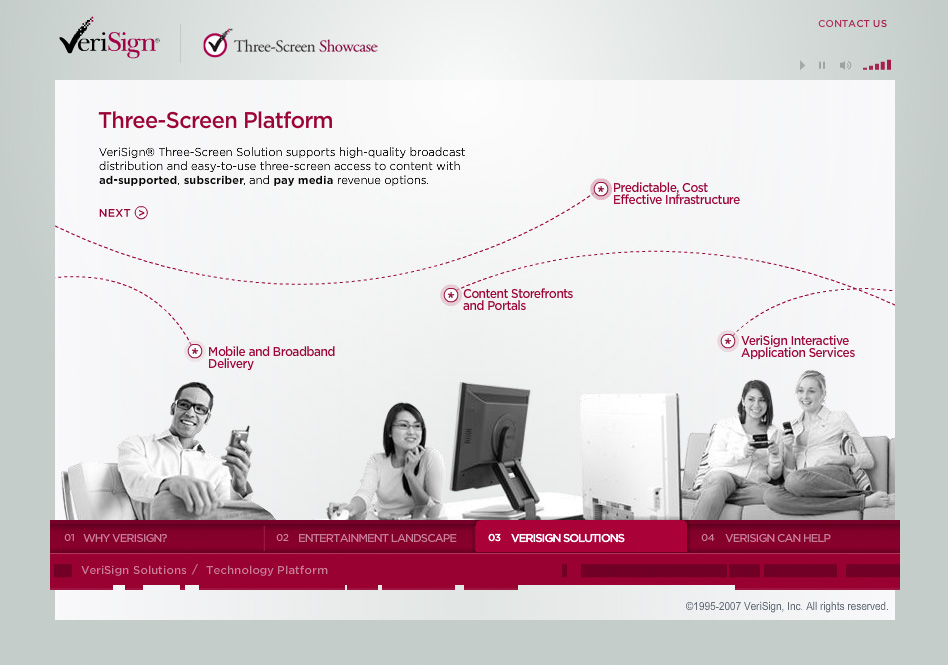Screen dimensions: 948x665
Task: Click the copyright notice text
Action: [787, 606]
